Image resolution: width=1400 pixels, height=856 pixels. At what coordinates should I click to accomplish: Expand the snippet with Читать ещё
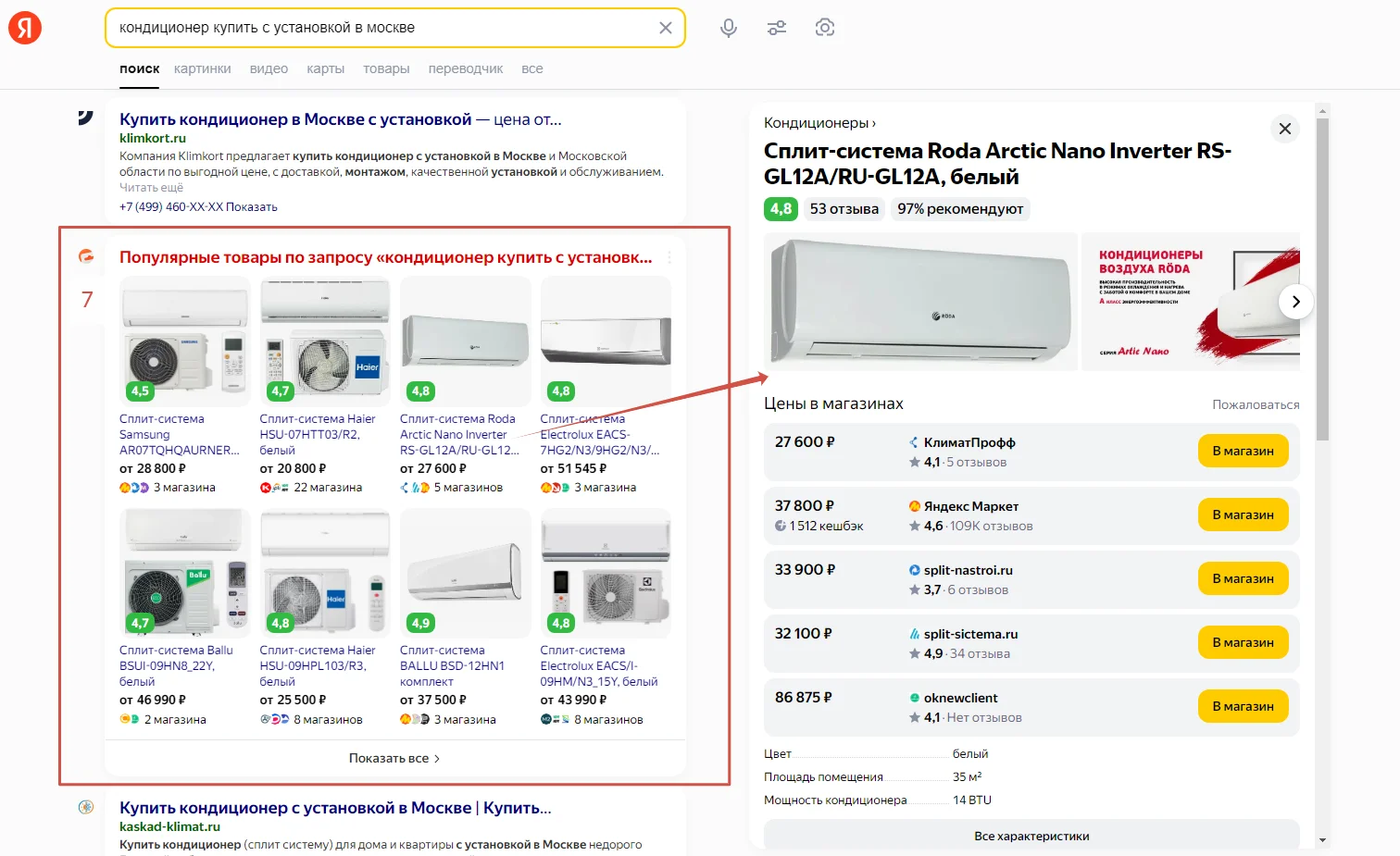[x=150, y=187]
